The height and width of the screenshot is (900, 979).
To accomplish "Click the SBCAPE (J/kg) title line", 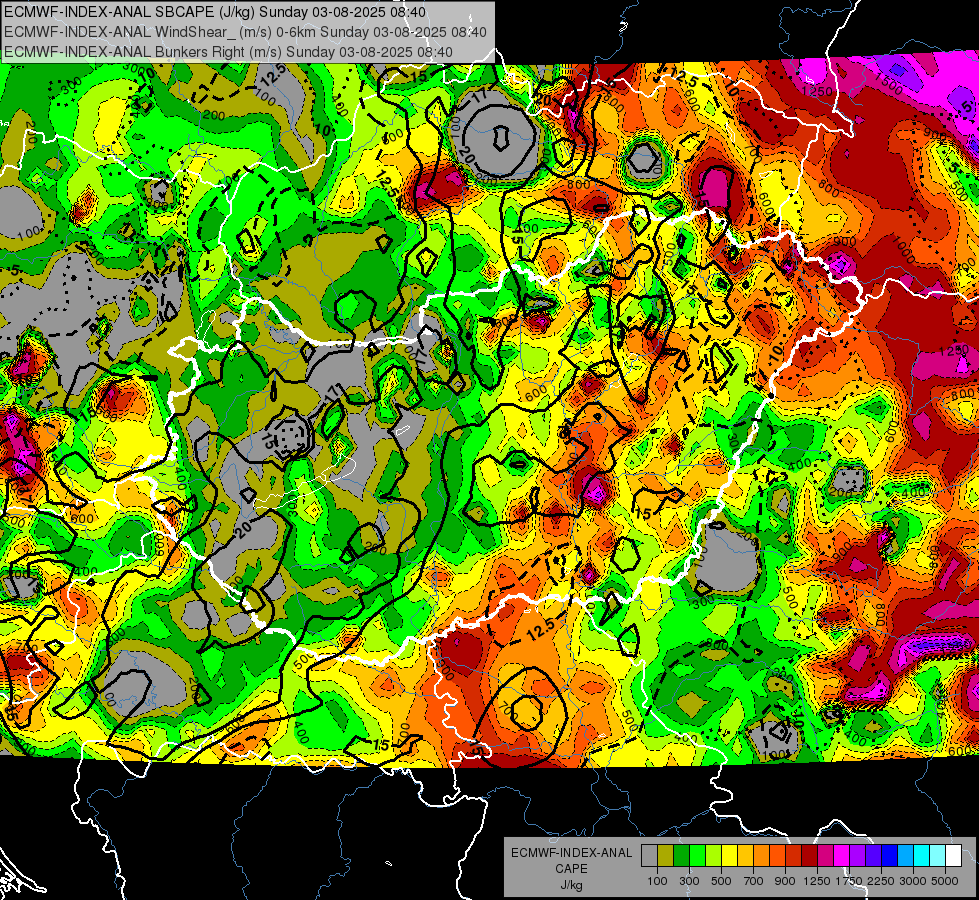I will coord(215,12).
